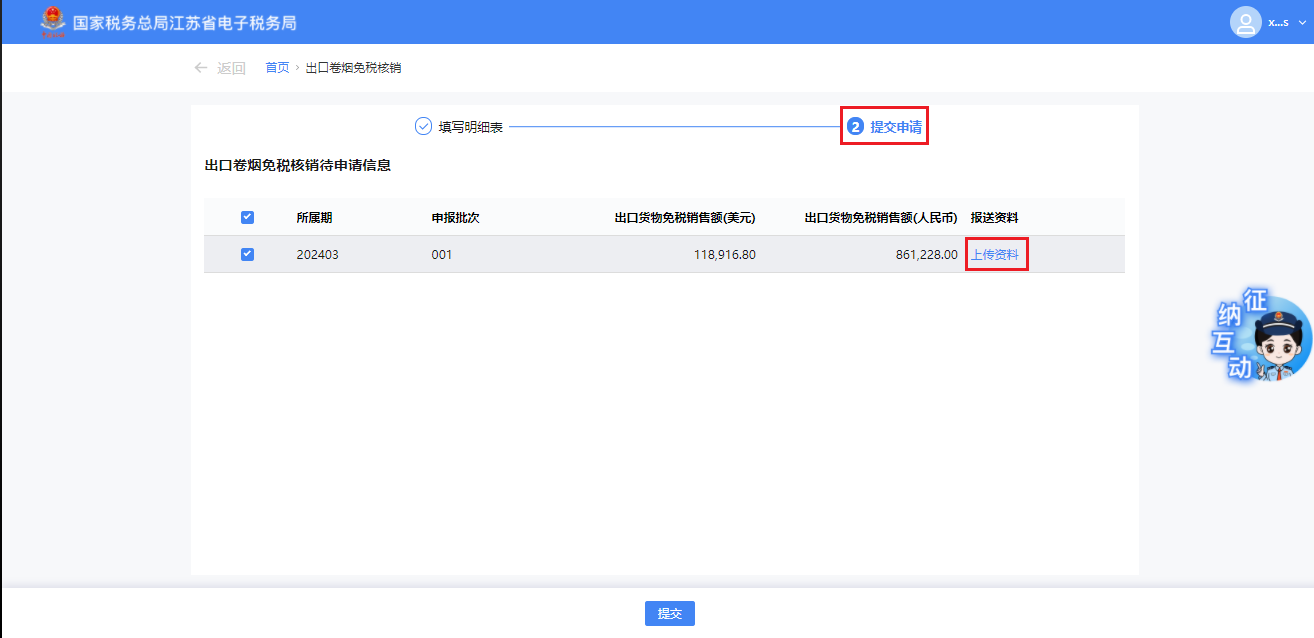
Task: Click the 所属期 column header
Action: [314, 217]
